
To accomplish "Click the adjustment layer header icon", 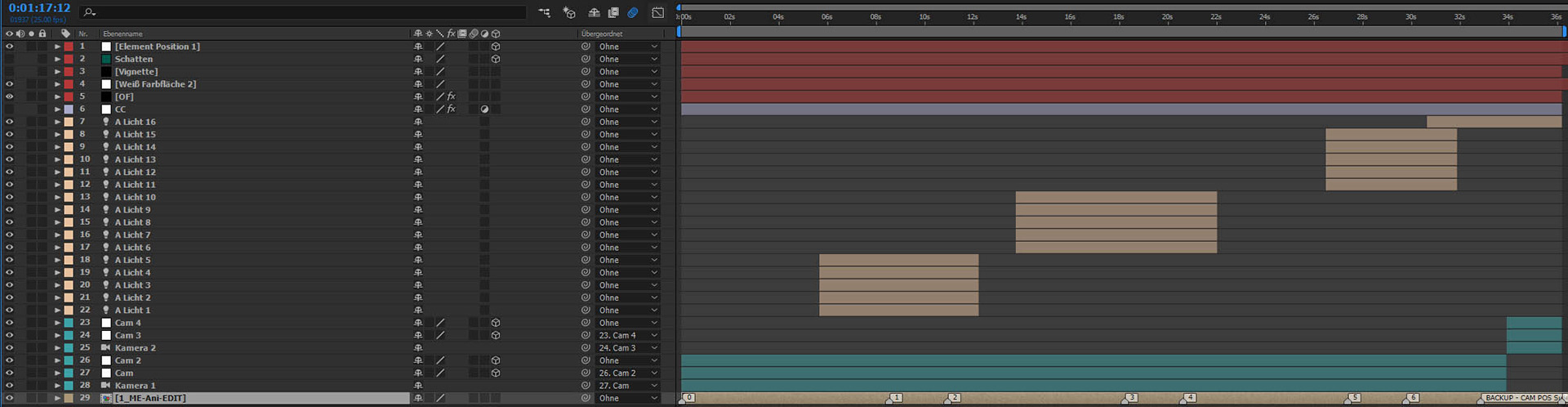I will tap(484, 34).
